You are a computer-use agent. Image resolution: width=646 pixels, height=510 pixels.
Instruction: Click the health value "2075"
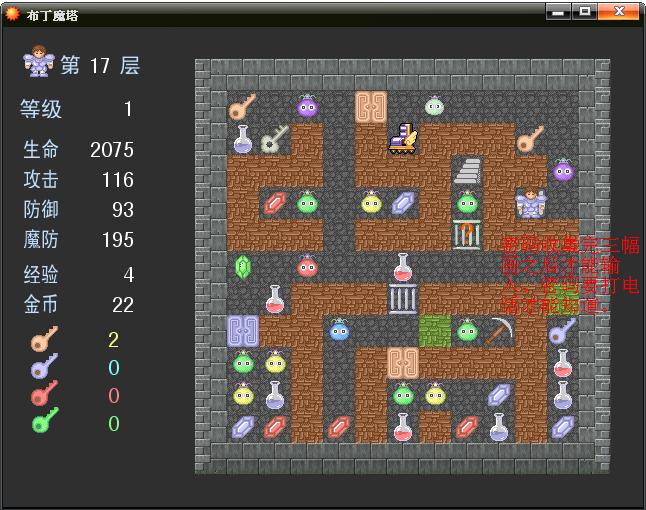click(x=112, y=150)
